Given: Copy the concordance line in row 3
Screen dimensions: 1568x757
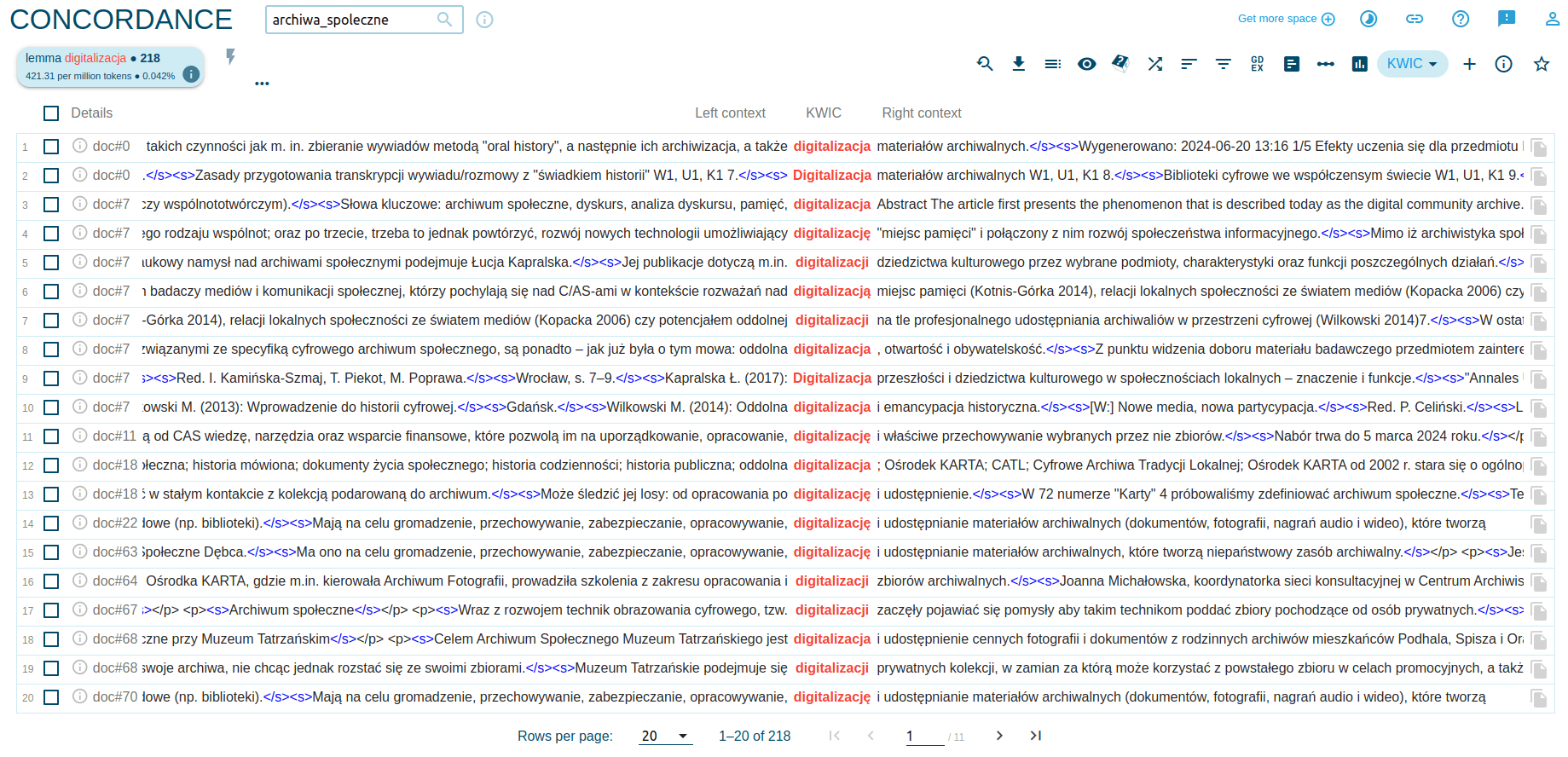Looking at the screenshot, I should (x=1539, y=205).
